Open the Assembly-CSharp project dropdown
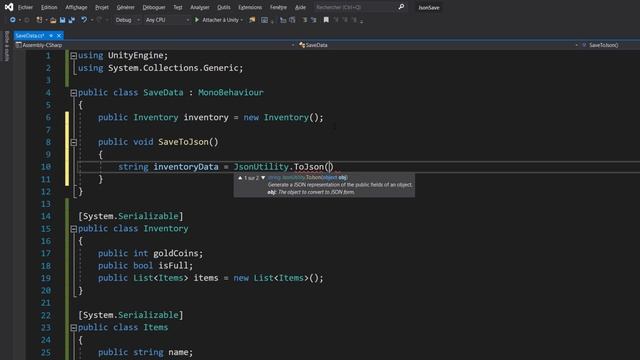640x360 pixels. click(x=155, y=45)
